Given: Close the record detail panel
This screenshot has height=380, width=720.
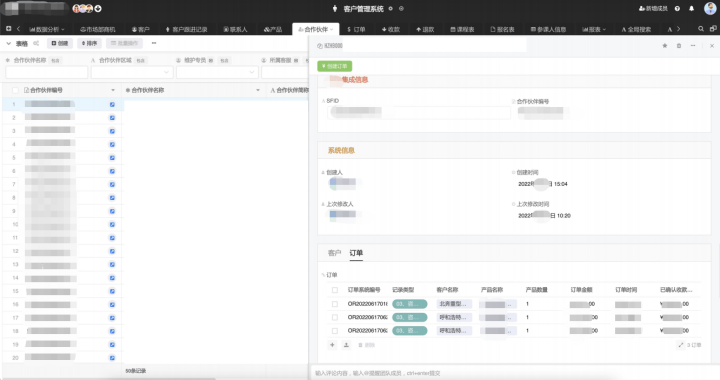Looking at the screenshot, I should tap(712, 45).
